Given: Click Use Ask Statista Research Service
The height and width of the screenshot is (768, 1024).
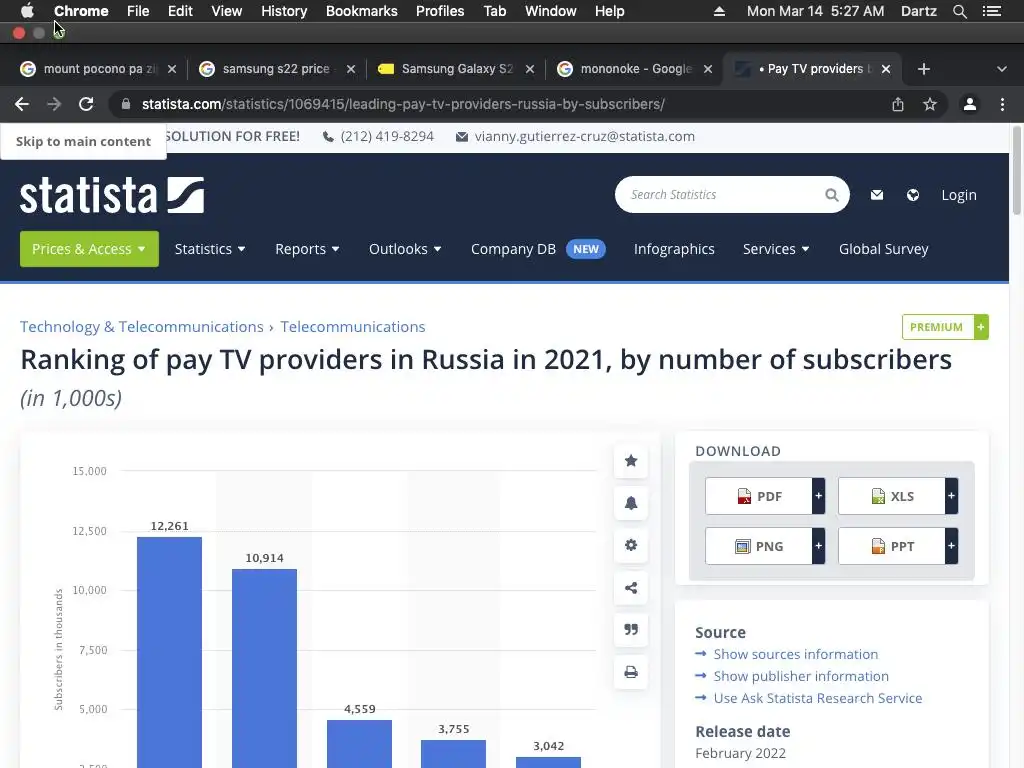Looking at the screenshot, I should click(818, 698).
